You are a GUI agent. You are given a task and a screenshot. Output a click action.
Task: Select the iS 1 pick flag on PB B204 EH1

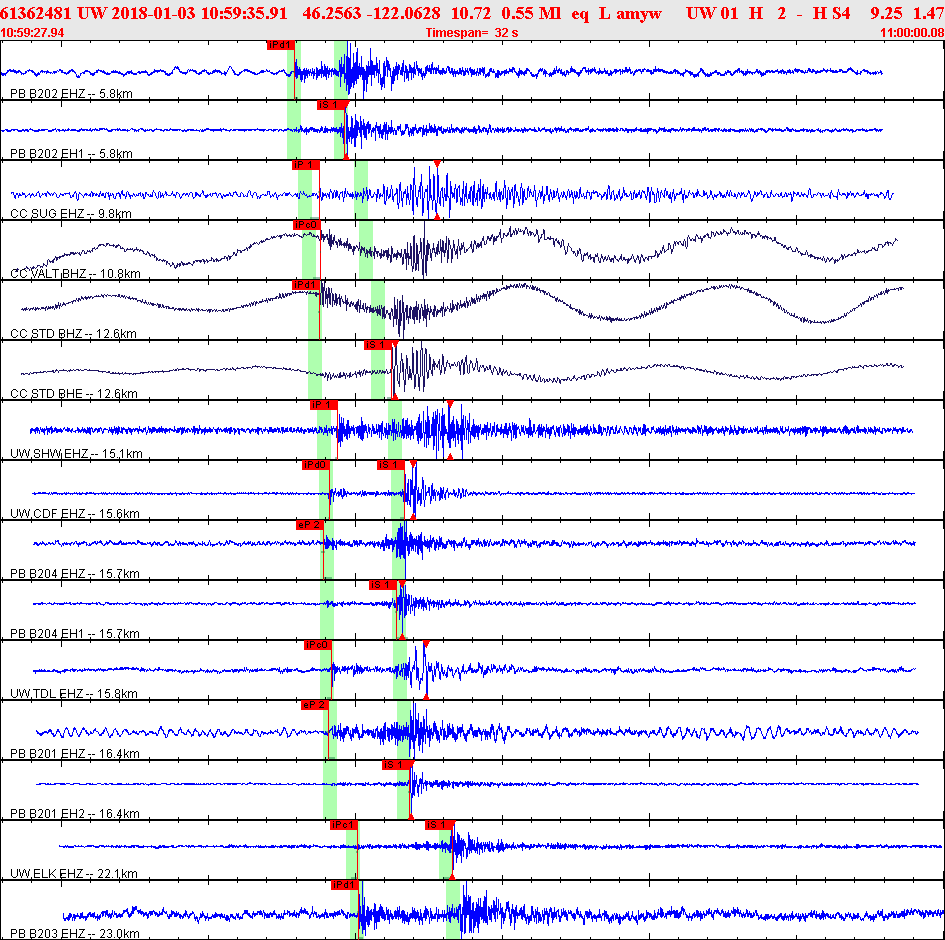click(383, 584)
